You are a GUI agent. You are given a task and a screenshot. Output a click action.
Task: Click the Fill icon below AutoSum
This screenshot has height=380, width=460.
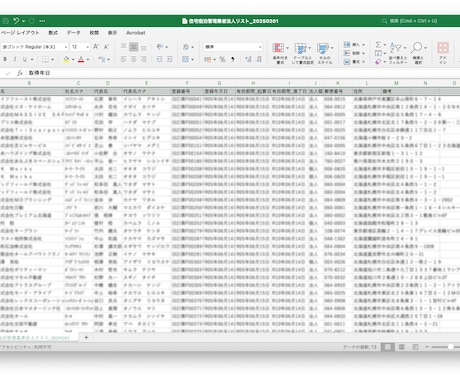pos(378,53)
